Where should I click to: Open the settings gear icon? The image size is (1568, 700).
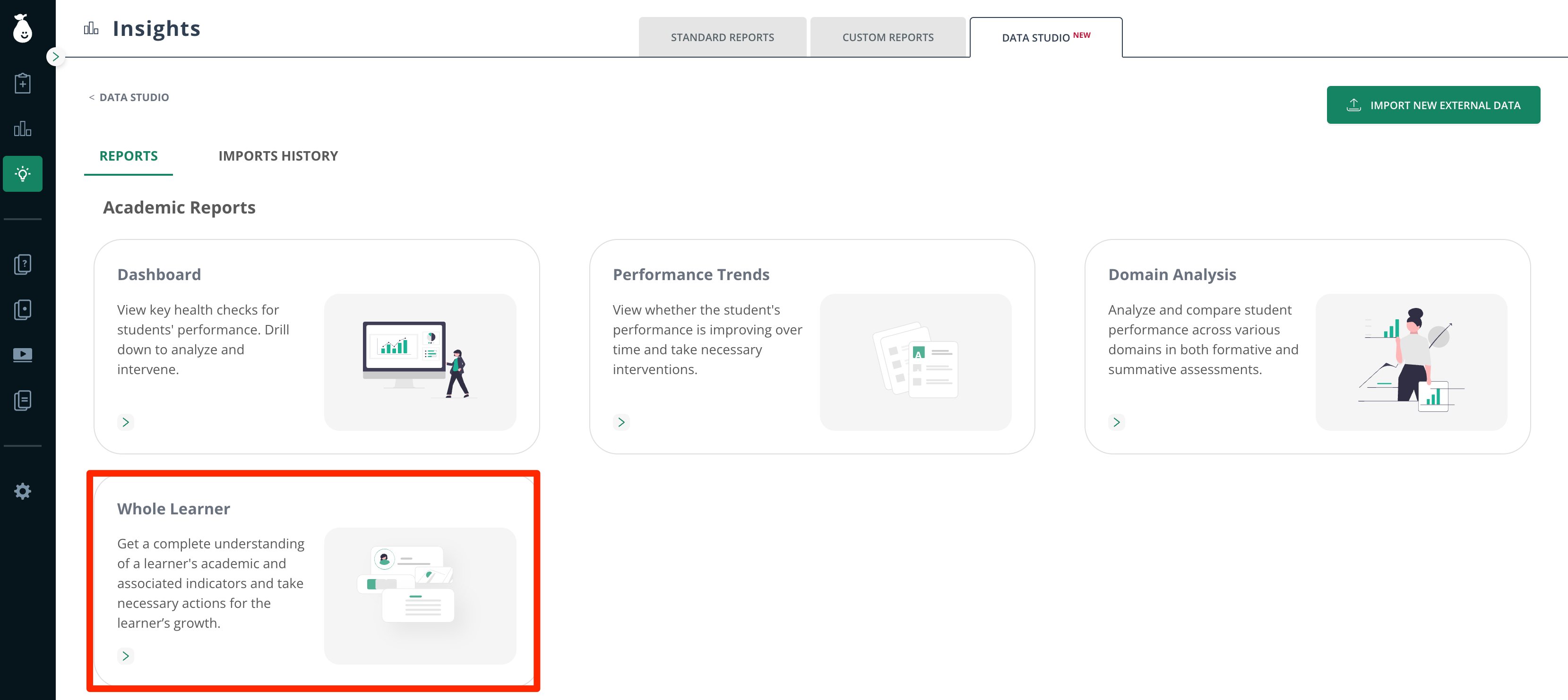(23, 491)
